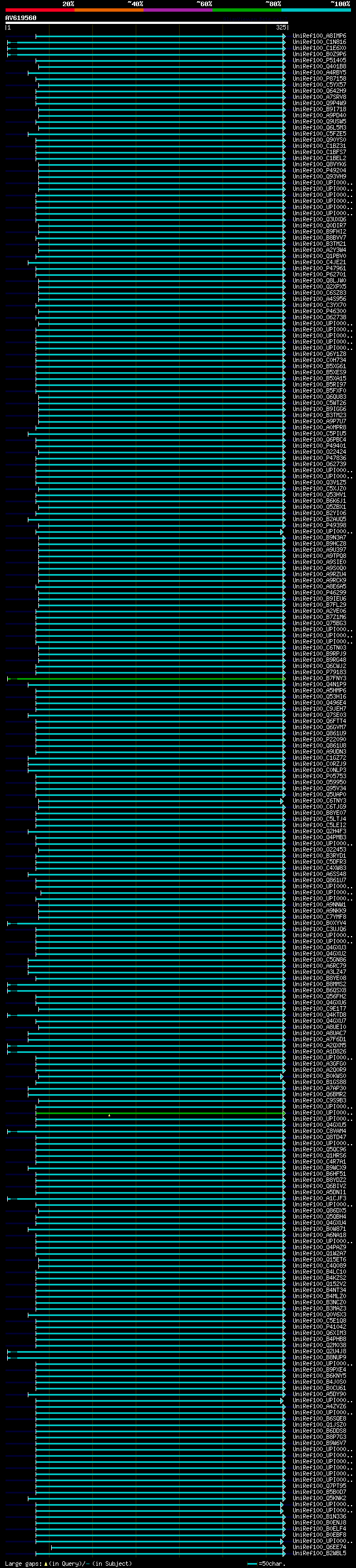Open the UniRef100_Q6FTT4 entry

coord(319,721)
